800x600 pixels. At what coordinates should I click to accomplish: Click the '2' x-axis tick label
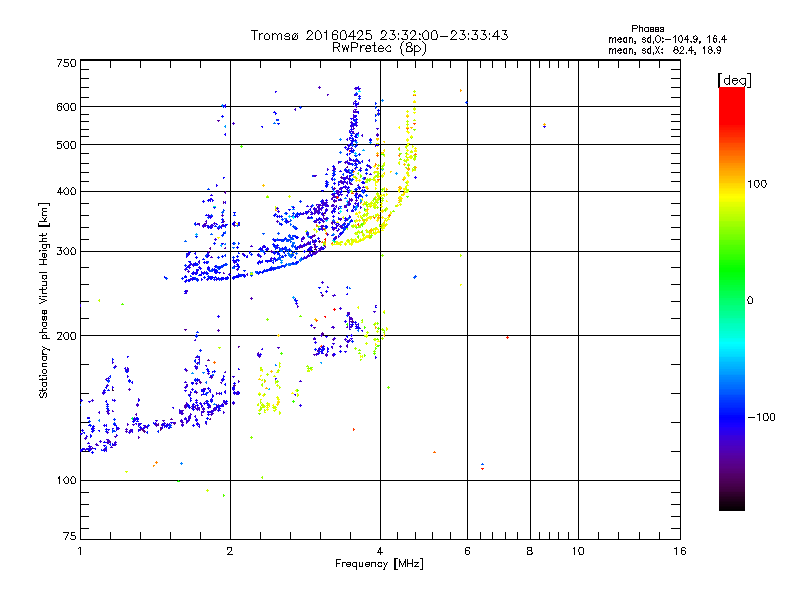pyautogui.click(x=230, y=551)
